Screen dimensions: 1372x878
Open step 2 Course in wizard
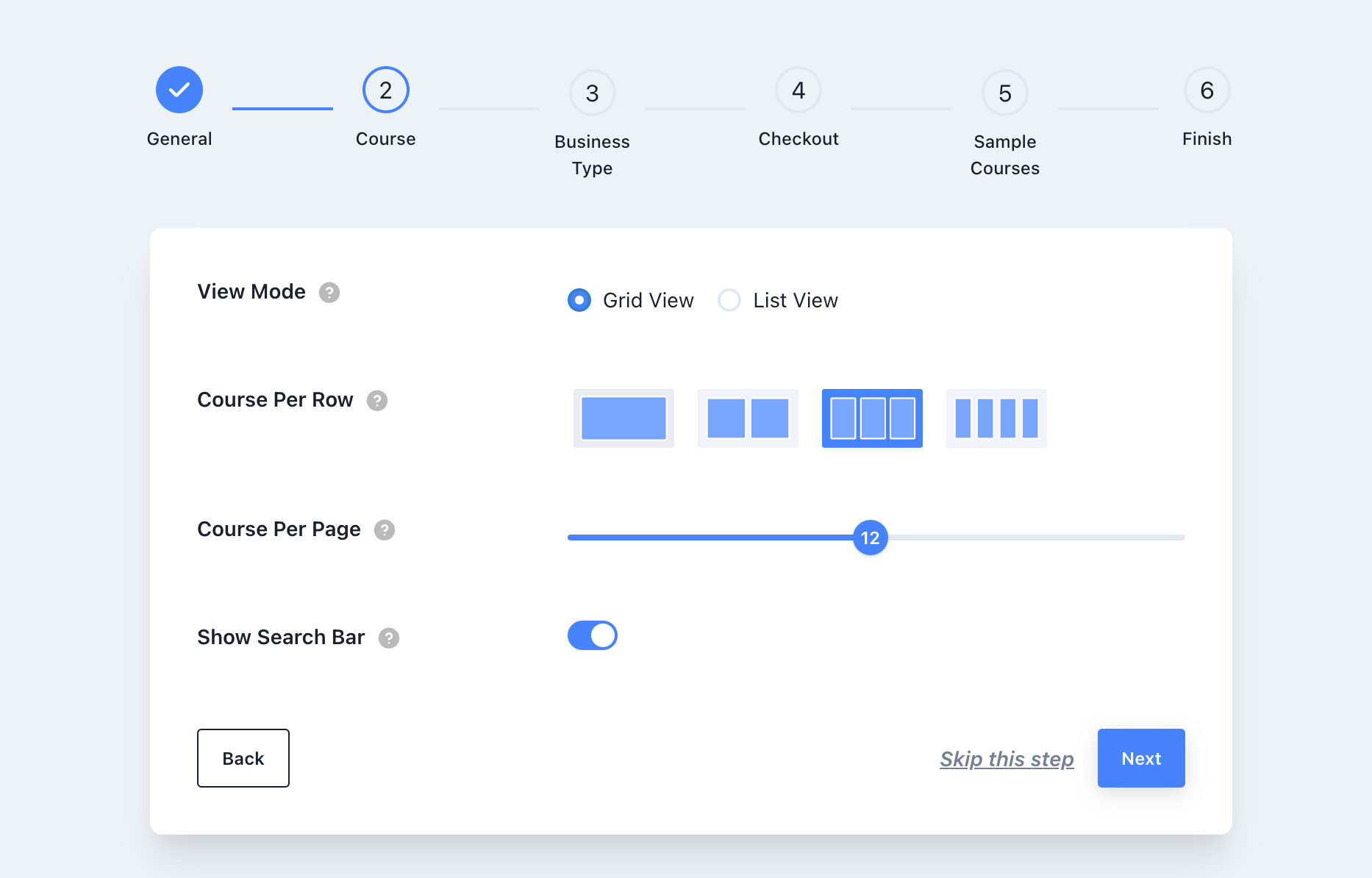[385, 90]
